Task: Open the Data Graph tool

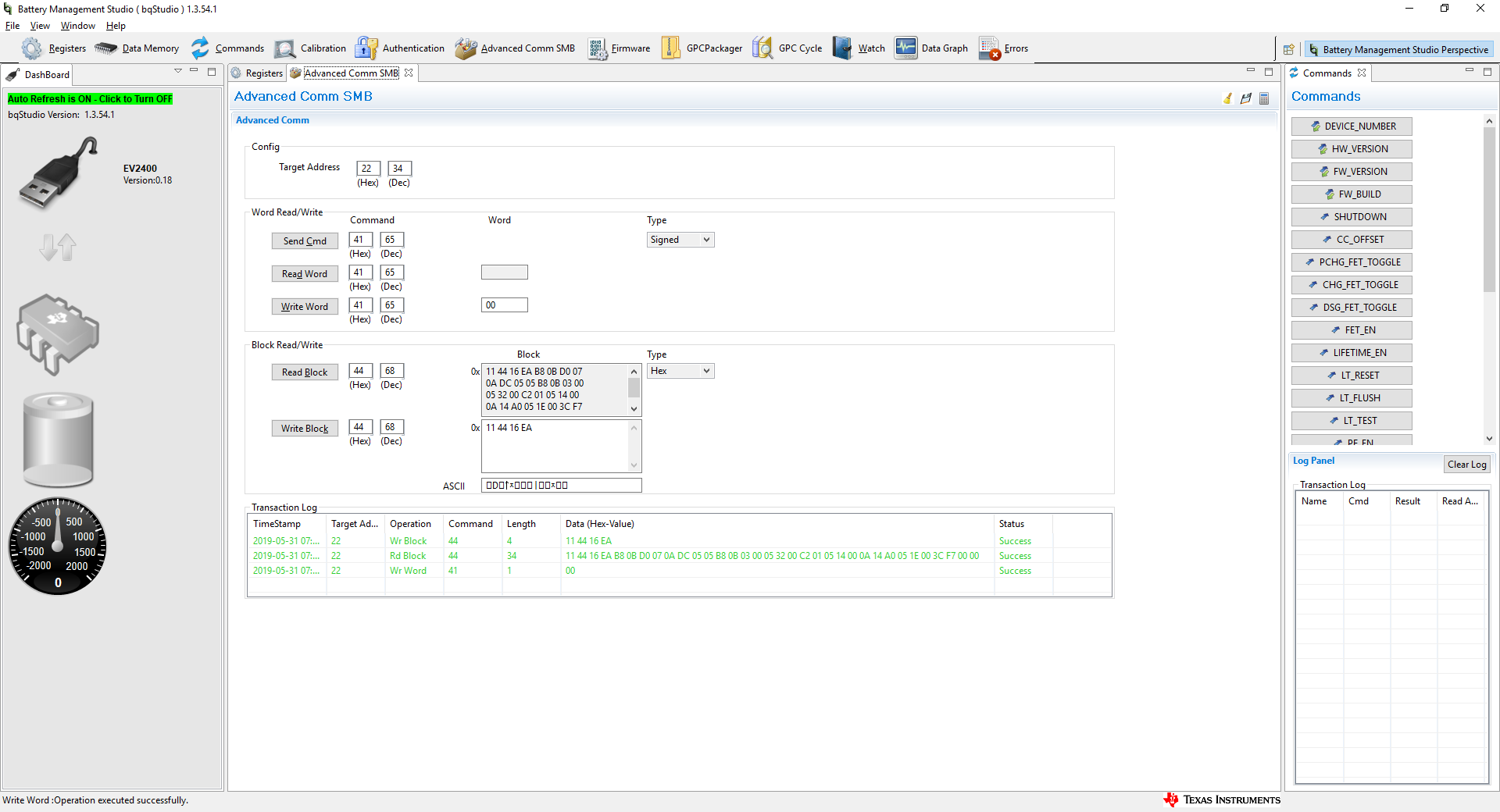Action: click(932, 48)
